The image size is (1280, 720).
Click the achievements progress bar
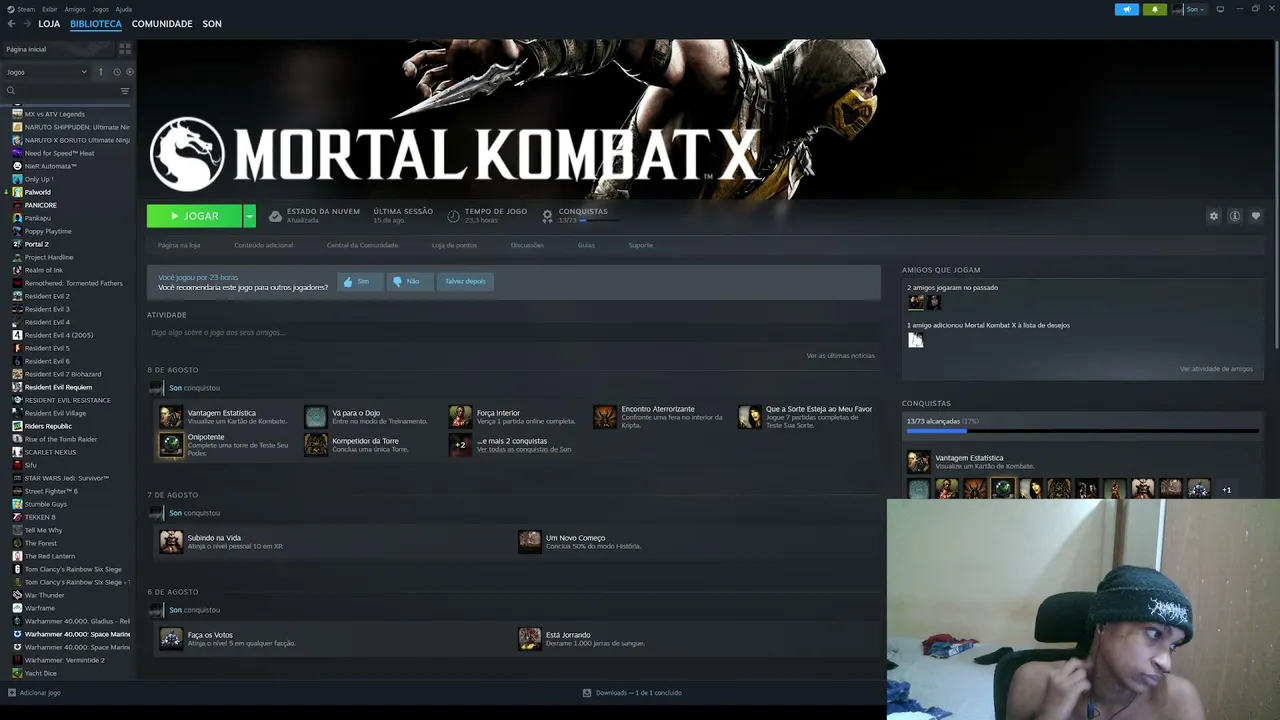coord(1082,432)
